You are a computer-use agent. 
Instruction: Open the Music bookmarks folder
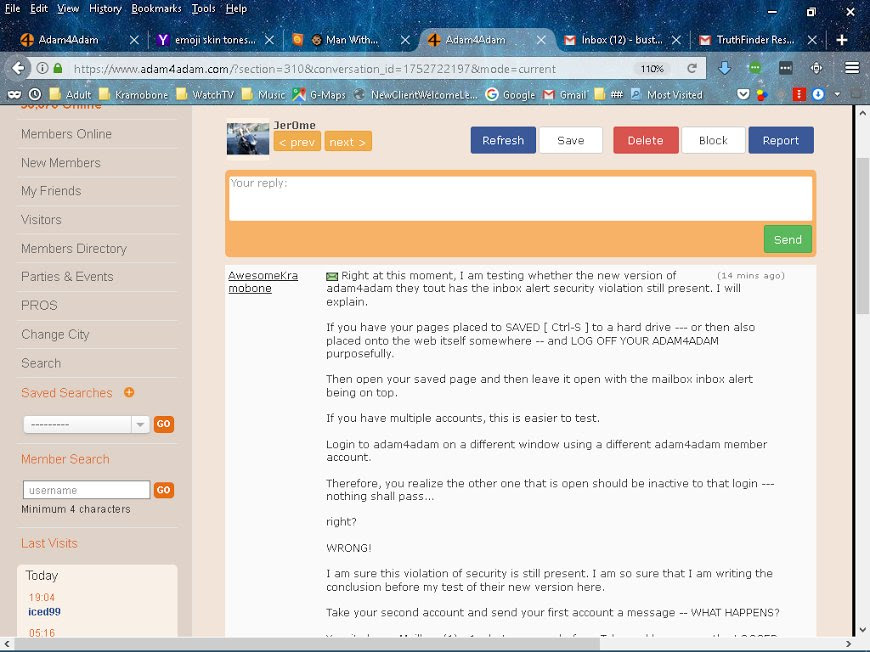264,94
